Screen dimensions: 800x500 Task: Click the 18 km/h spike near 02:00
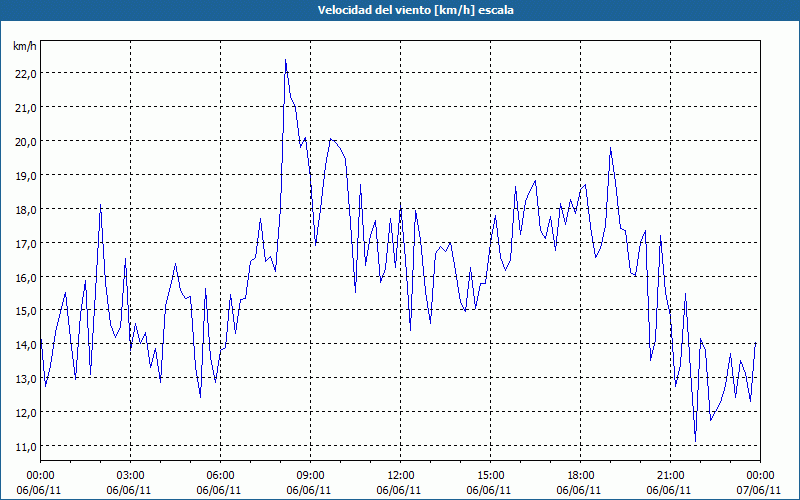101,205
